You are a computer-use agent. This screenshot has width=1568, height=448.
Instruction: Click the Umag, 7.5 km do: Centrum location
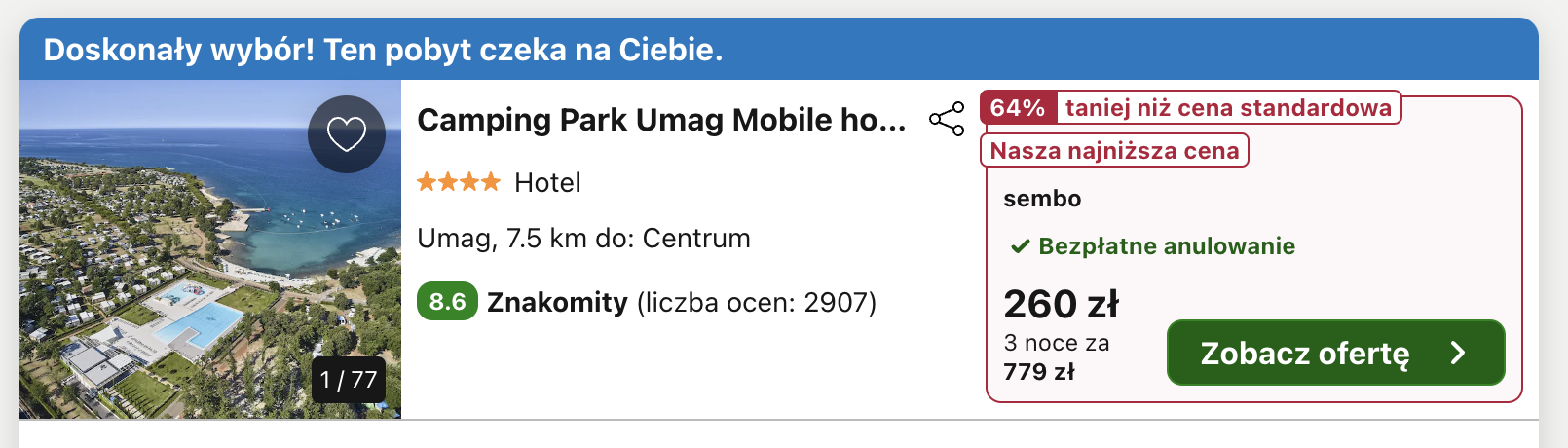pos(583,239)
